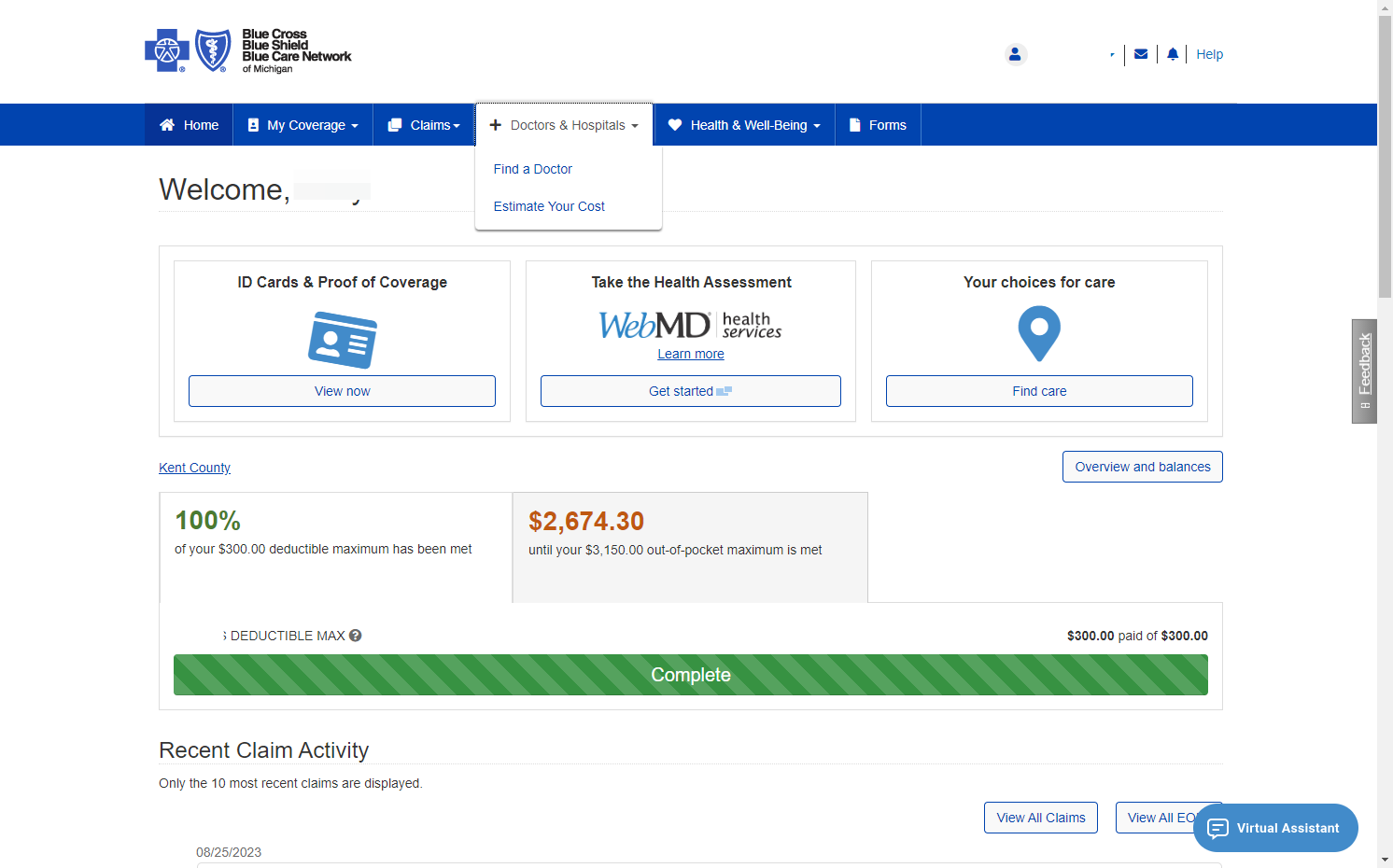Click the View now button
This screenshot has width=1393, height=868.
(342, 391)
